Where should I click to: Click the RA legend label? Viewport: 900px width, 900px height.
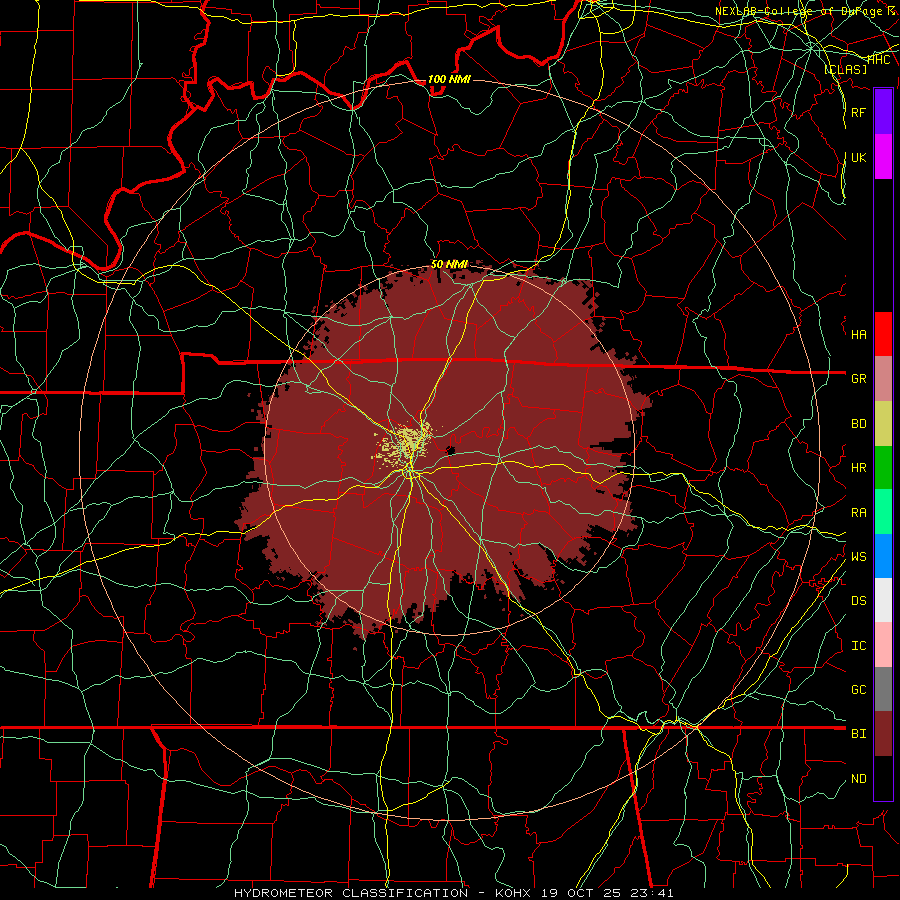pyautogui.click(x=859, y=513)
